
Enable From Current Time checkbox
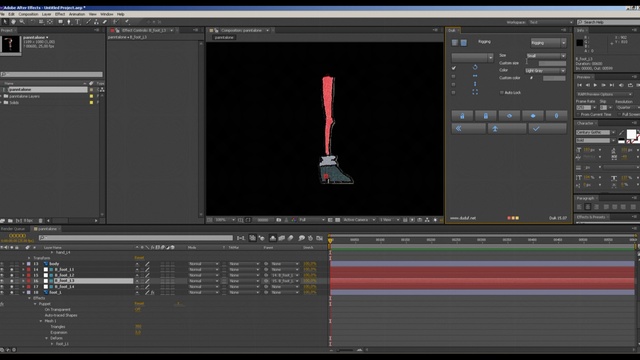point(579,115)
